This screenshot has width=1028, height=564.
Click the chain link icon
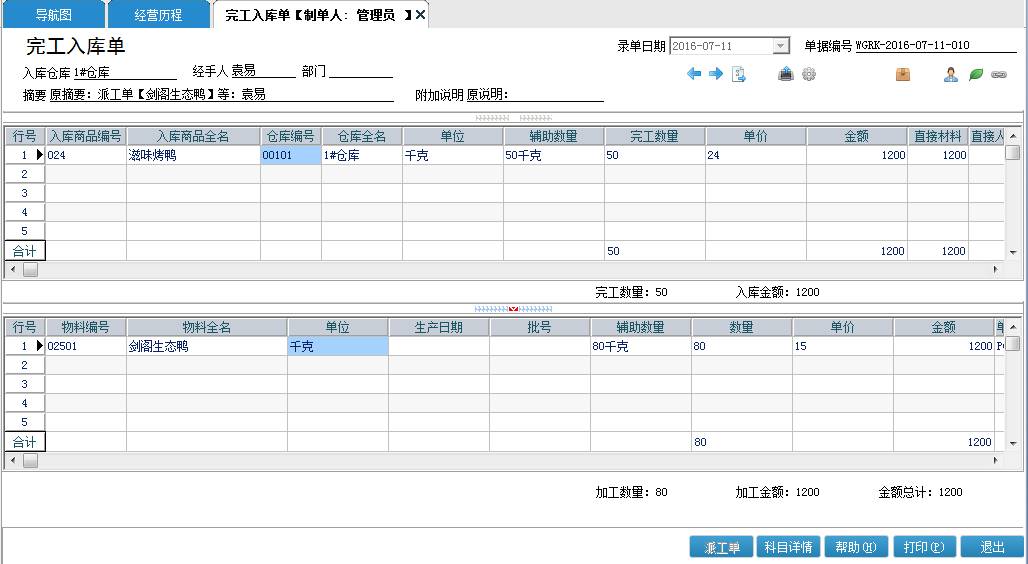[998, 75]
